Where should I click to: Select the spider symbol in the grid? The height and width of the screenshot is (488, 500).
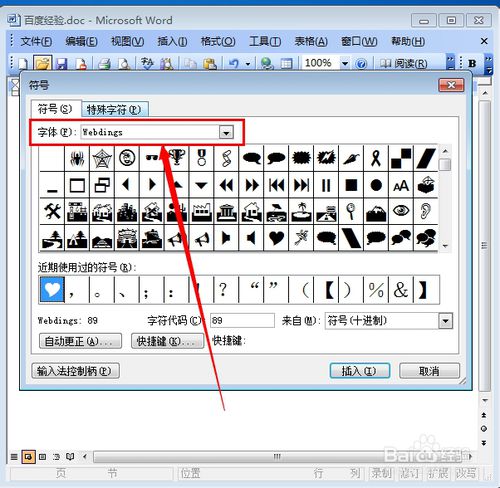click(x=77, y=158)
